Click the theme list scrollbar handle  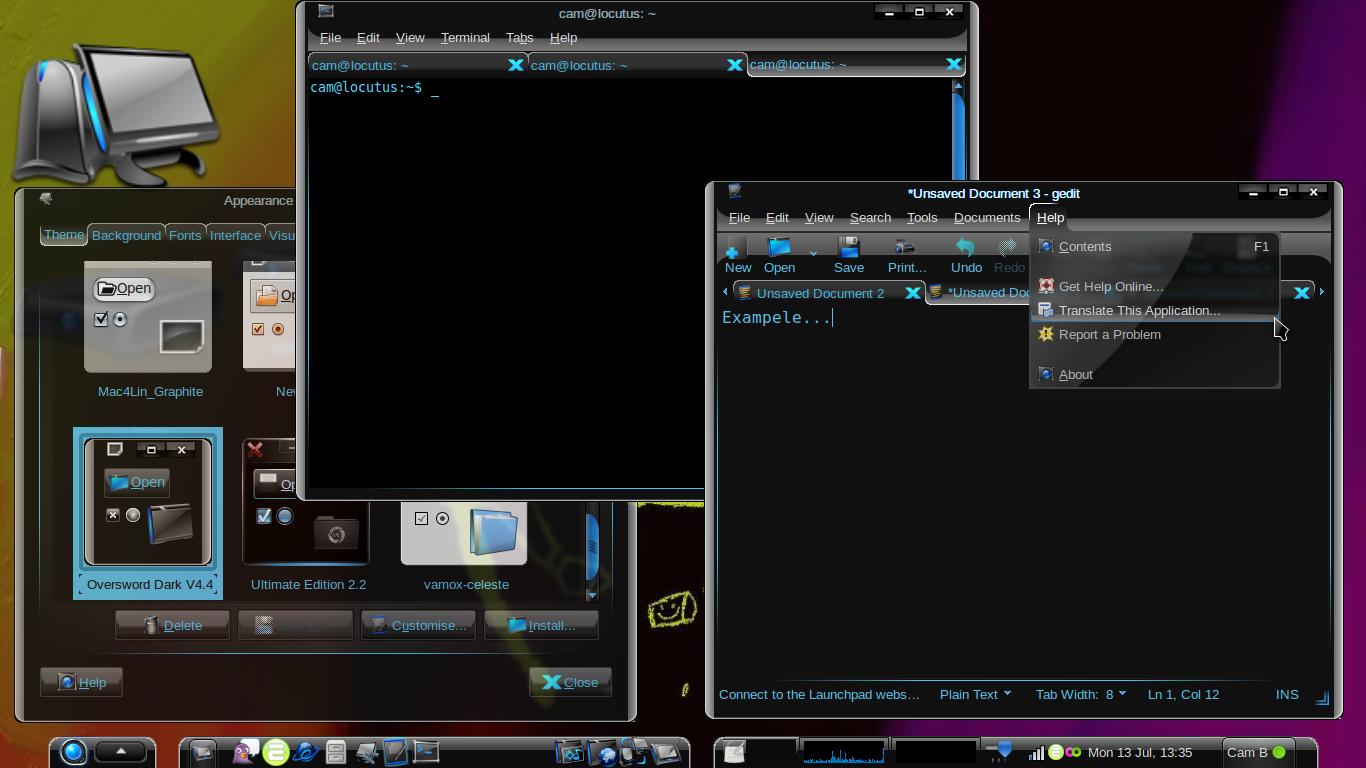pyautogui.click(x=592, y=548)
